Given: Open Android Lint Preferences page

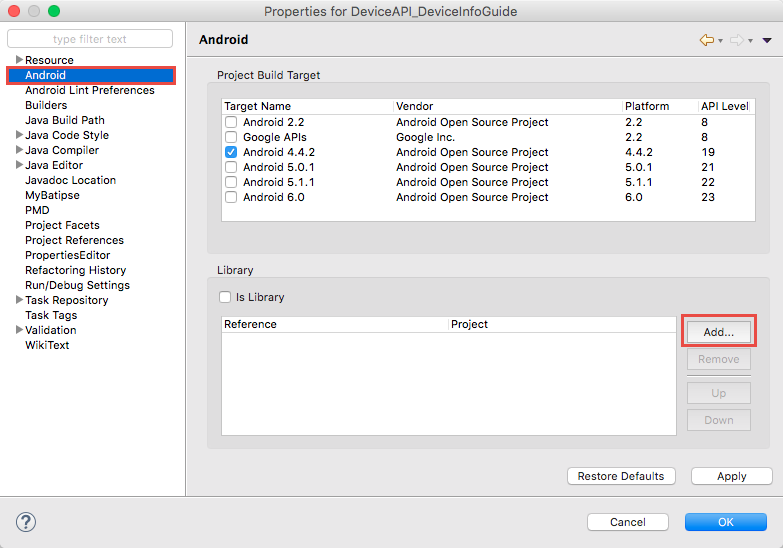Looking at the screenshot, I should point(89,90).
